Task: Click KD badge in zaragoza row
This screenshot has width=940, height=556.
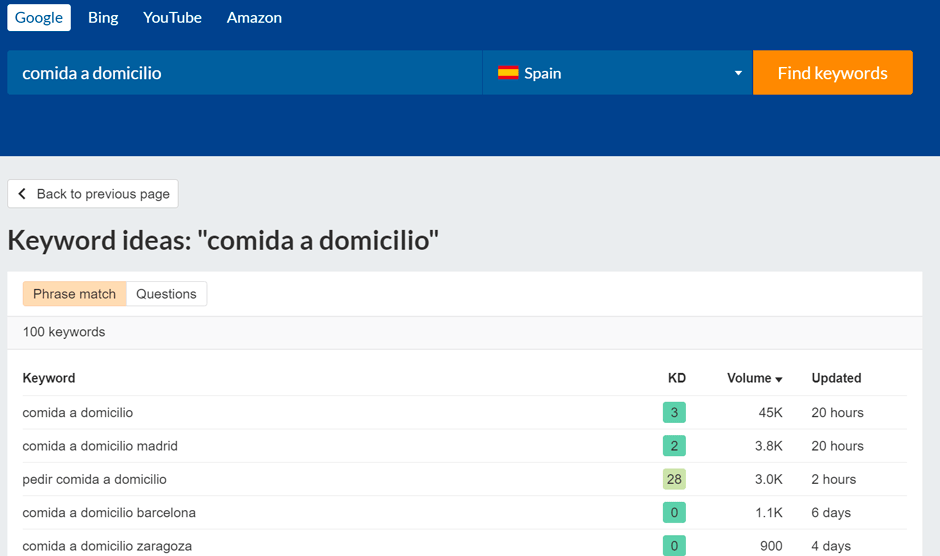Action: (674, 546)
